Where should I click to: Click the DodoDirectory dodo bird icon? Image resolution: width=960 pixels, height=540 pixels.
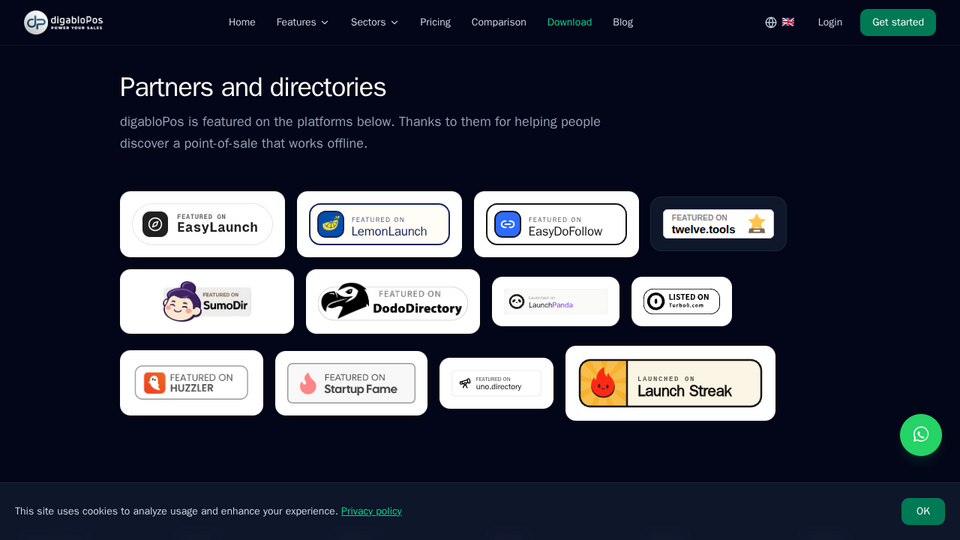[x=345, y=301]
